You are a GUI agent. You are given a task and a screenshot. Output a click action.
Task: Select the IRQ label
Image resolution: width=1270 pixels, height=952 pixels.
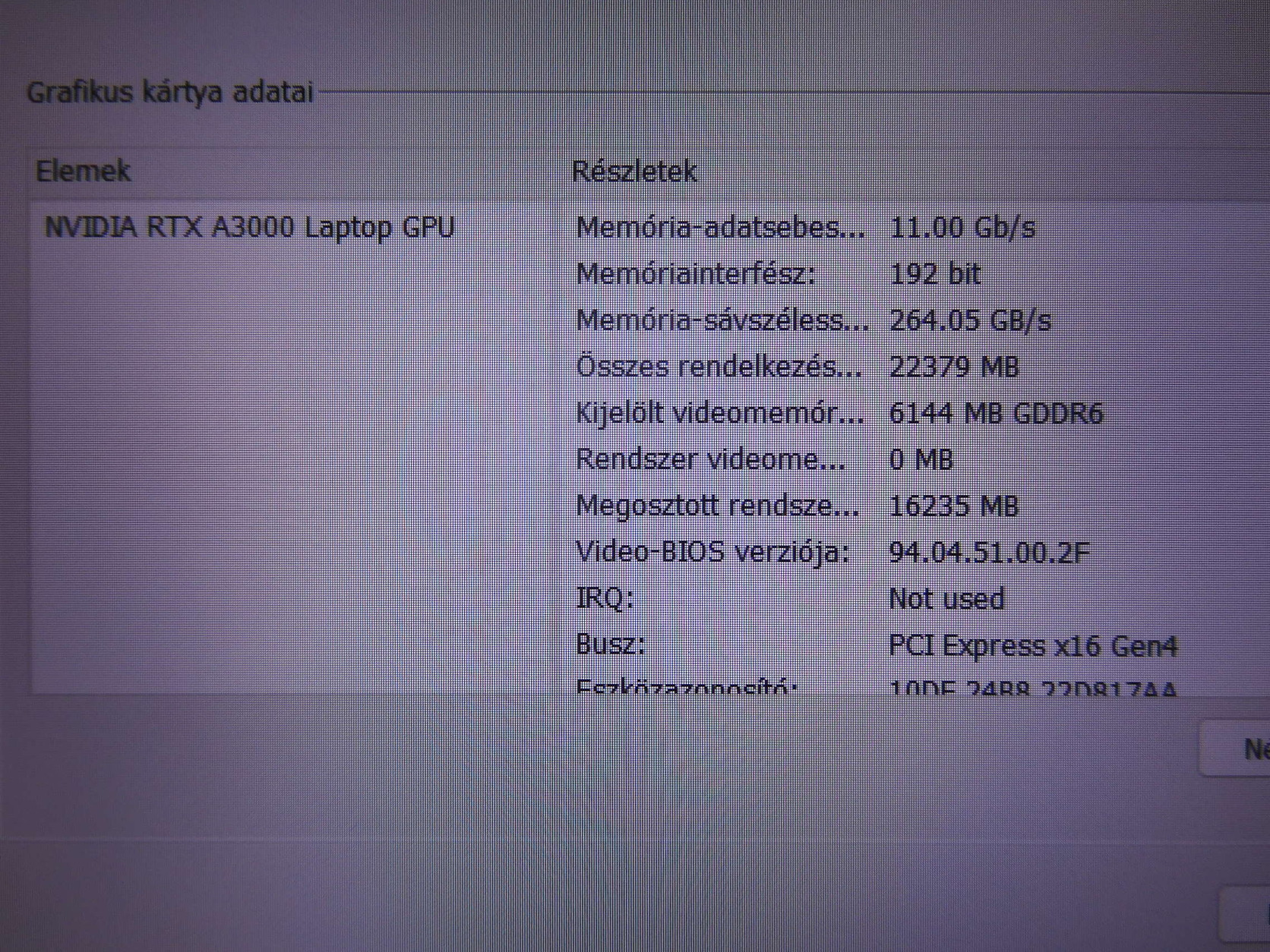click(x=605, y=598)
